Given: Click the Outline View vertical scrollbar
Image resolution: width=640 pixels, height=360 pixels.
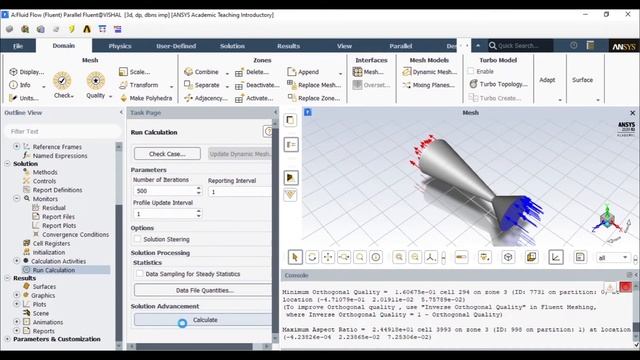Looking at the screenshot, I should pyautogui.click(x=119, y=245).
